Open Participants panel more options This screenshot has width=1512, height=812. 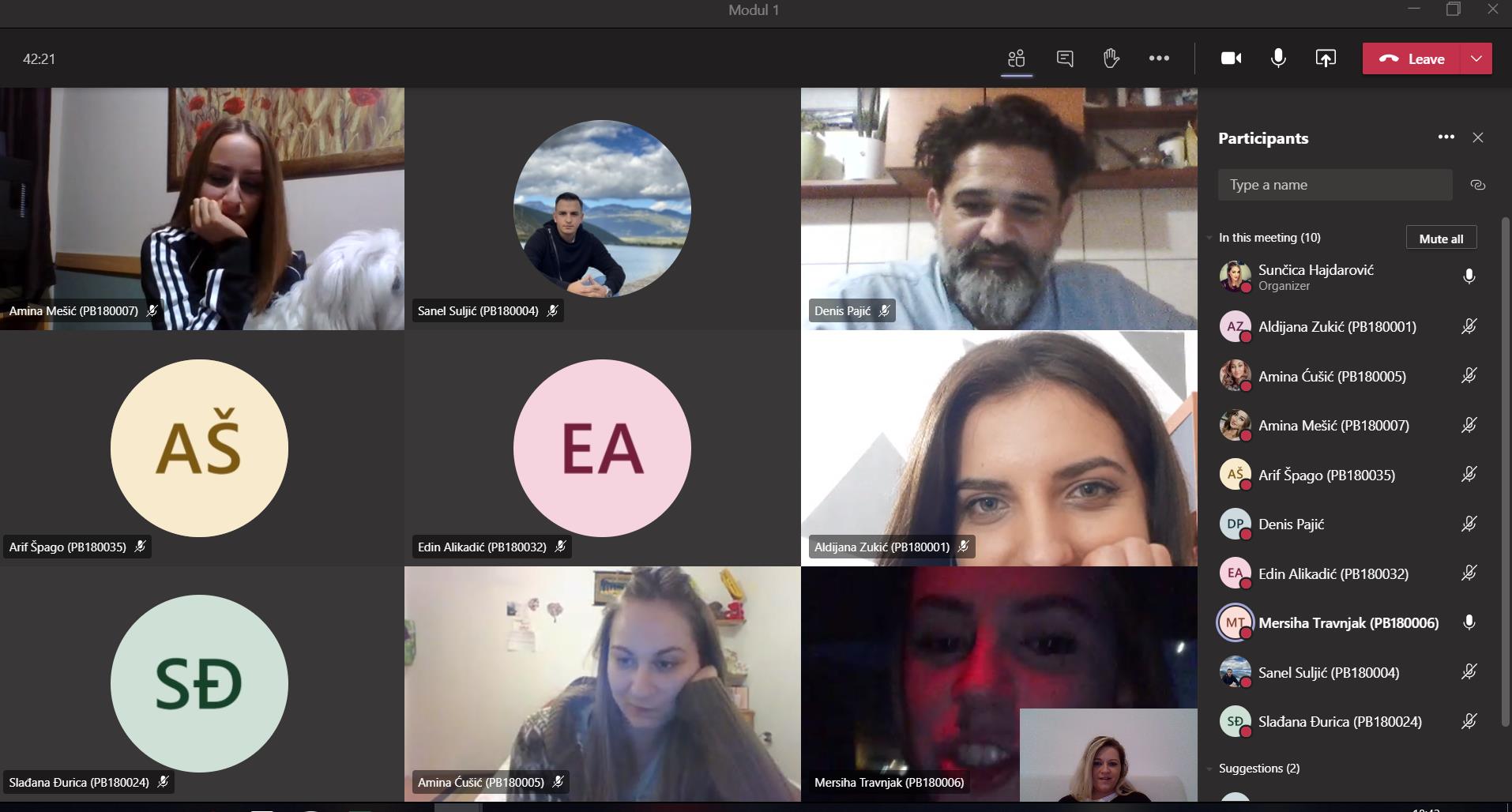click(x=1446, y=137)
